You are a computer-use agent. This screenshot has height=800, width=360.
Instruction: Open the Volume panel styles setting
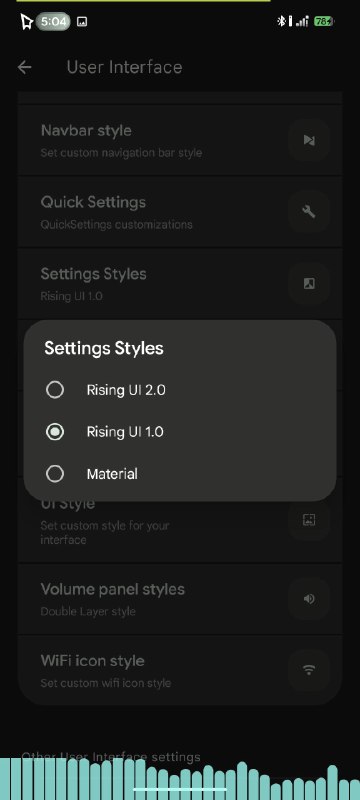pyautogui.click(x=179, y=599)
